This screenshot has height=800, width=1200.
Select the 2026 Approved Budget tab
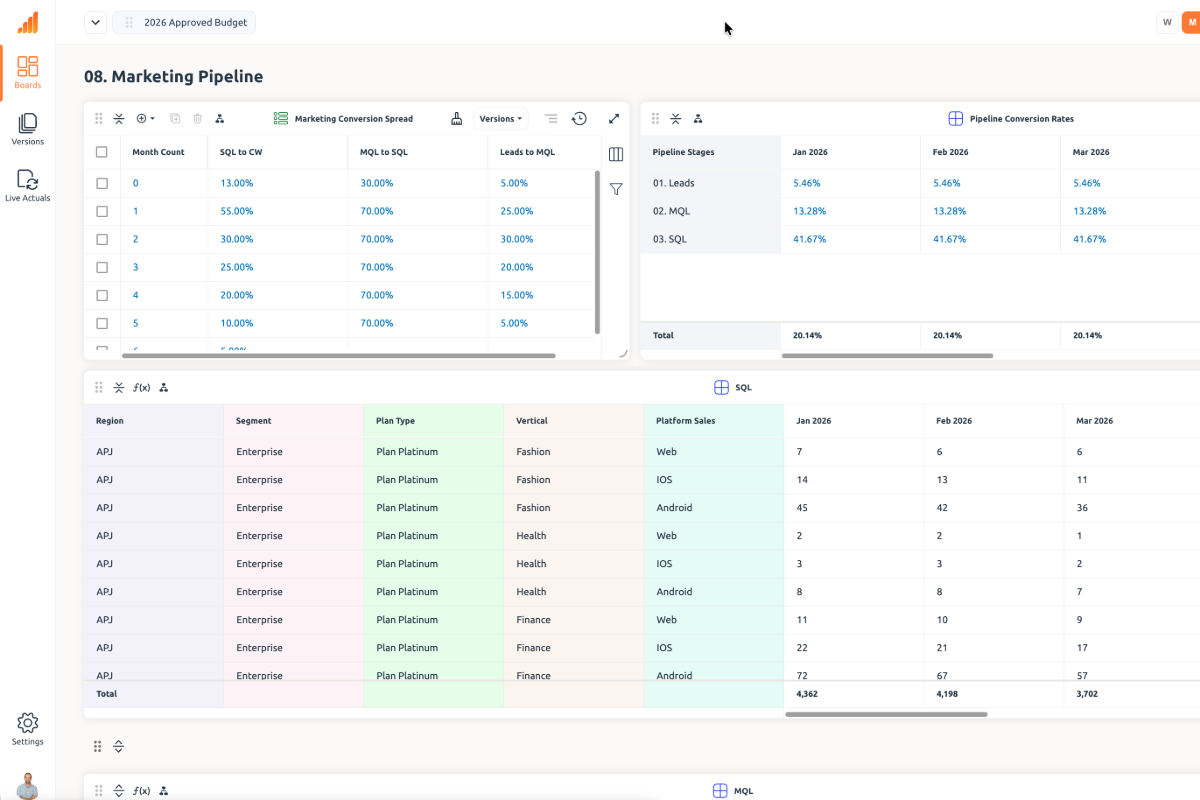184,22
